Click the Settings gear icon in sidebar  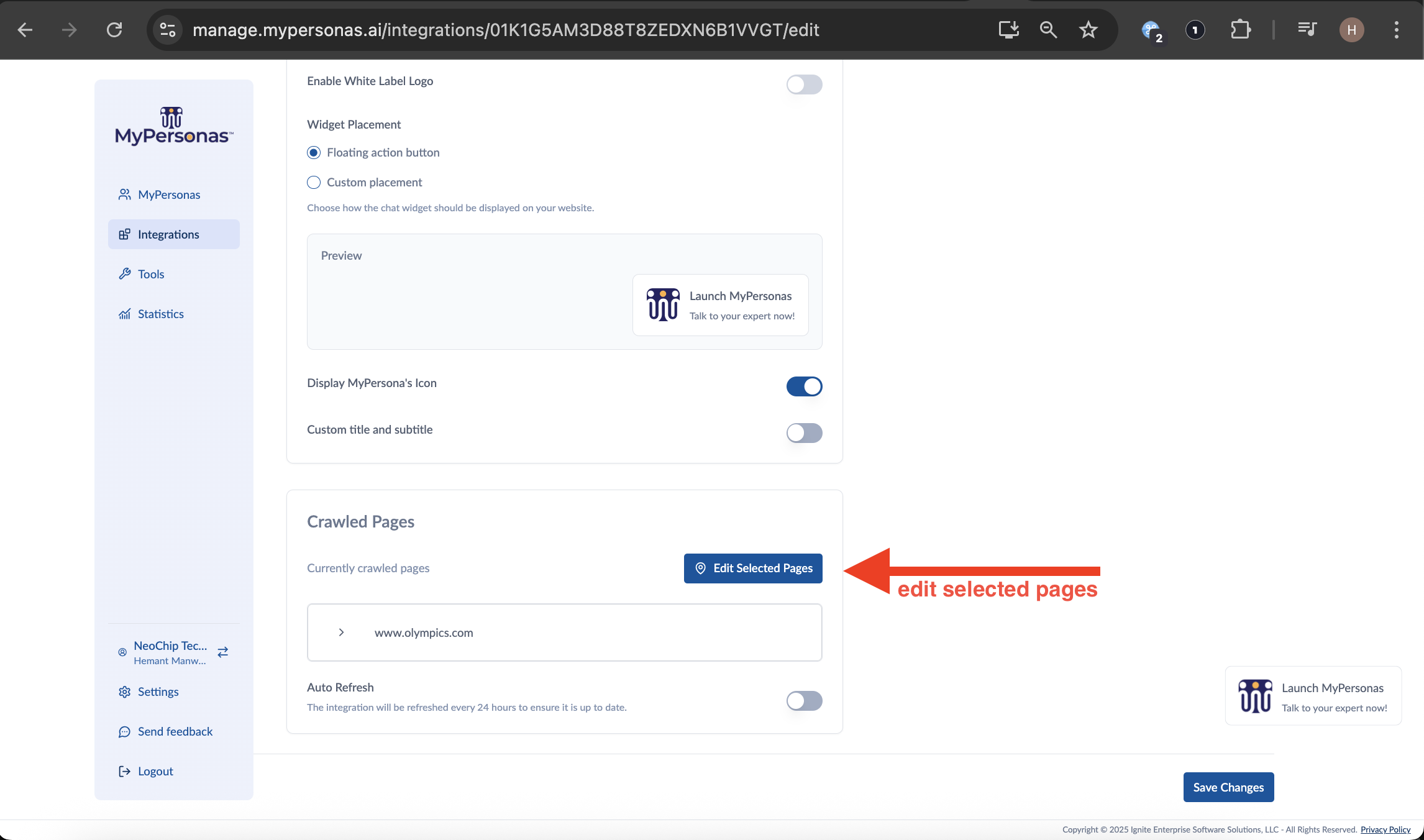124,692
